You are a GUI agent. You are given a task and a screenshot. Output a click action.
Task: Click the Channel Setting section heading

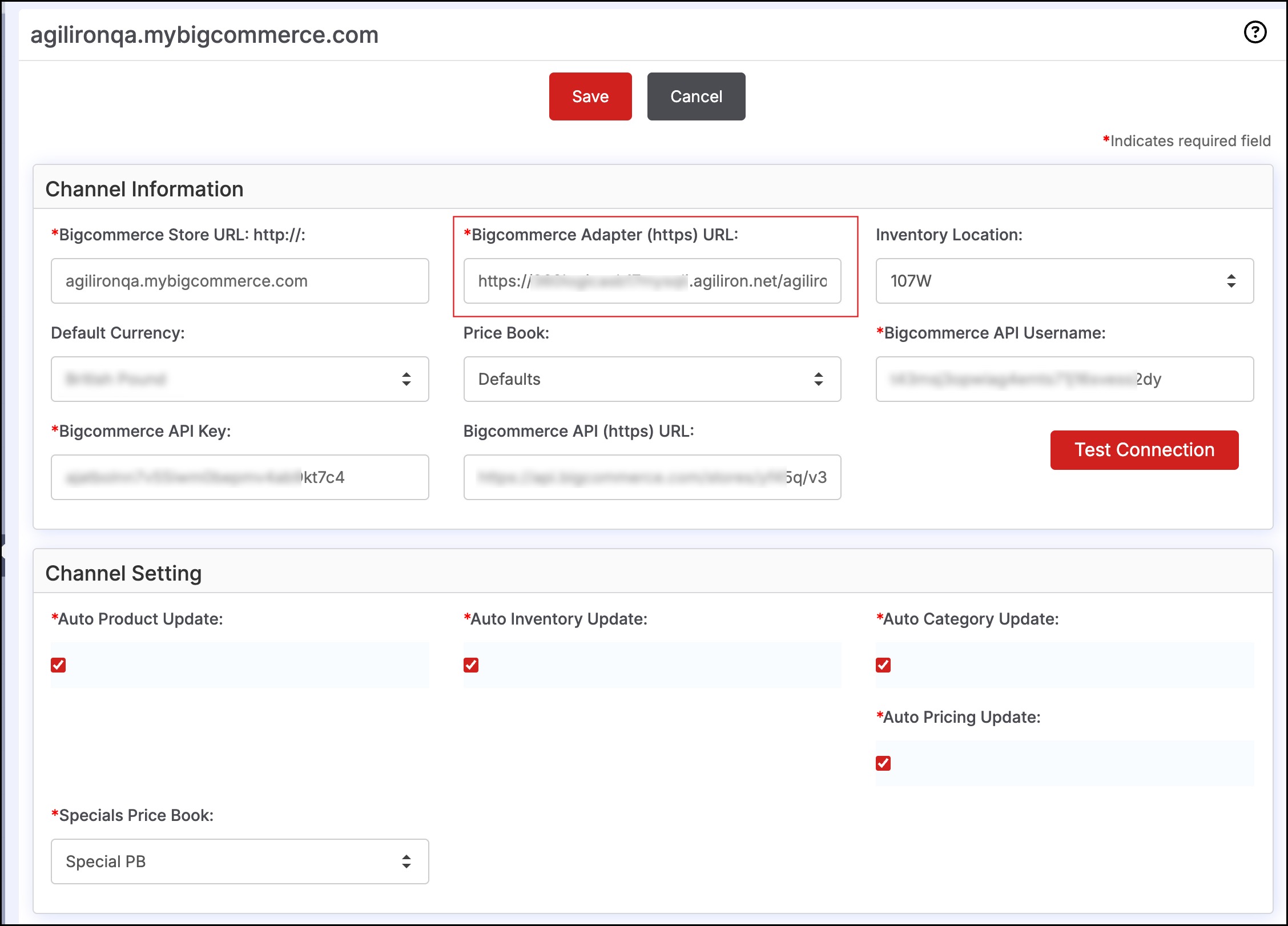click(x=123, y=573)
